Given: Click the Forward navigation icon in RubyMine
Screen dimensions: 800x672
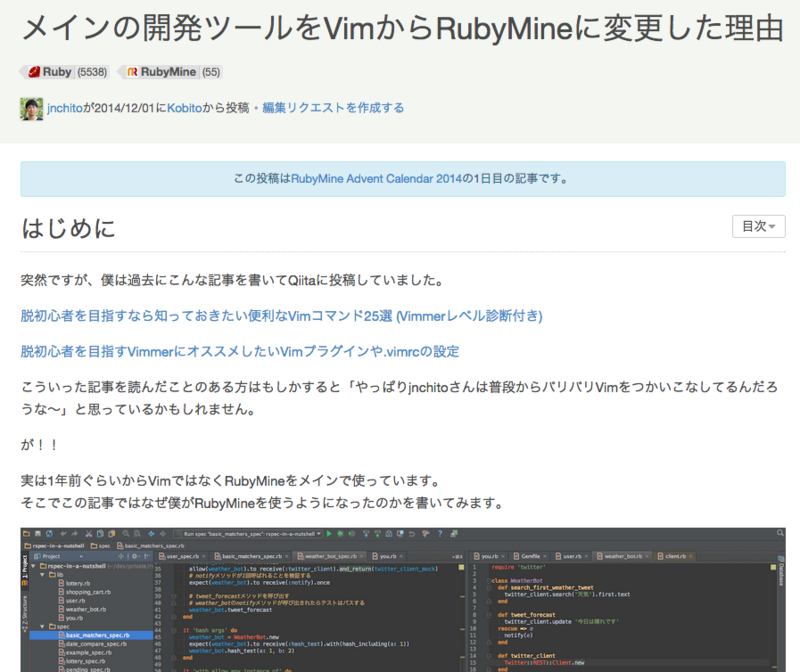Looking at the screenshot, I should (x=163, y=534).
